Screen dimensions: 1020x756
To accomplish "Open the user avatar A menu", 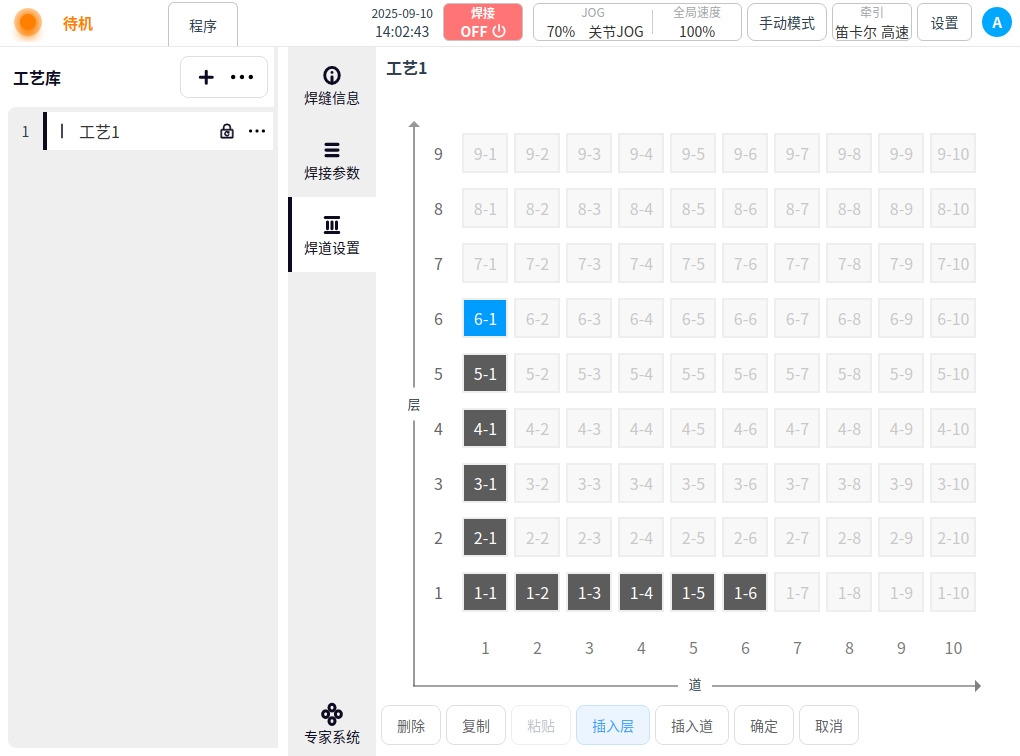I will [996, 22].
